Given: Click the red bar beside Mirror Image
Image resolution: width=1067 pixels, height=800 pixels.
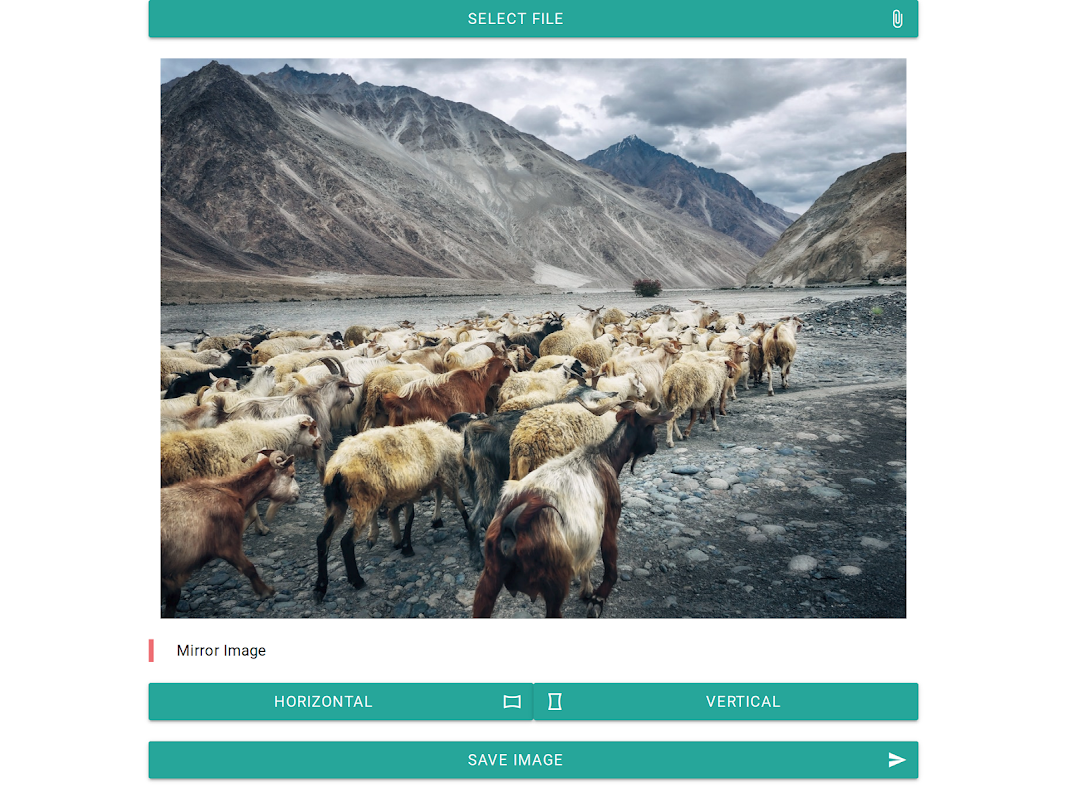Looking at the screenshot, I should 151,650.
